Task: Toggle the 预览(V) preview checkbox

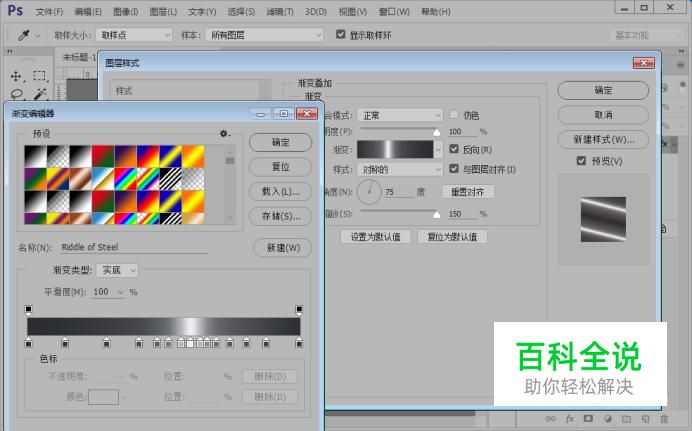Action: 581,161
